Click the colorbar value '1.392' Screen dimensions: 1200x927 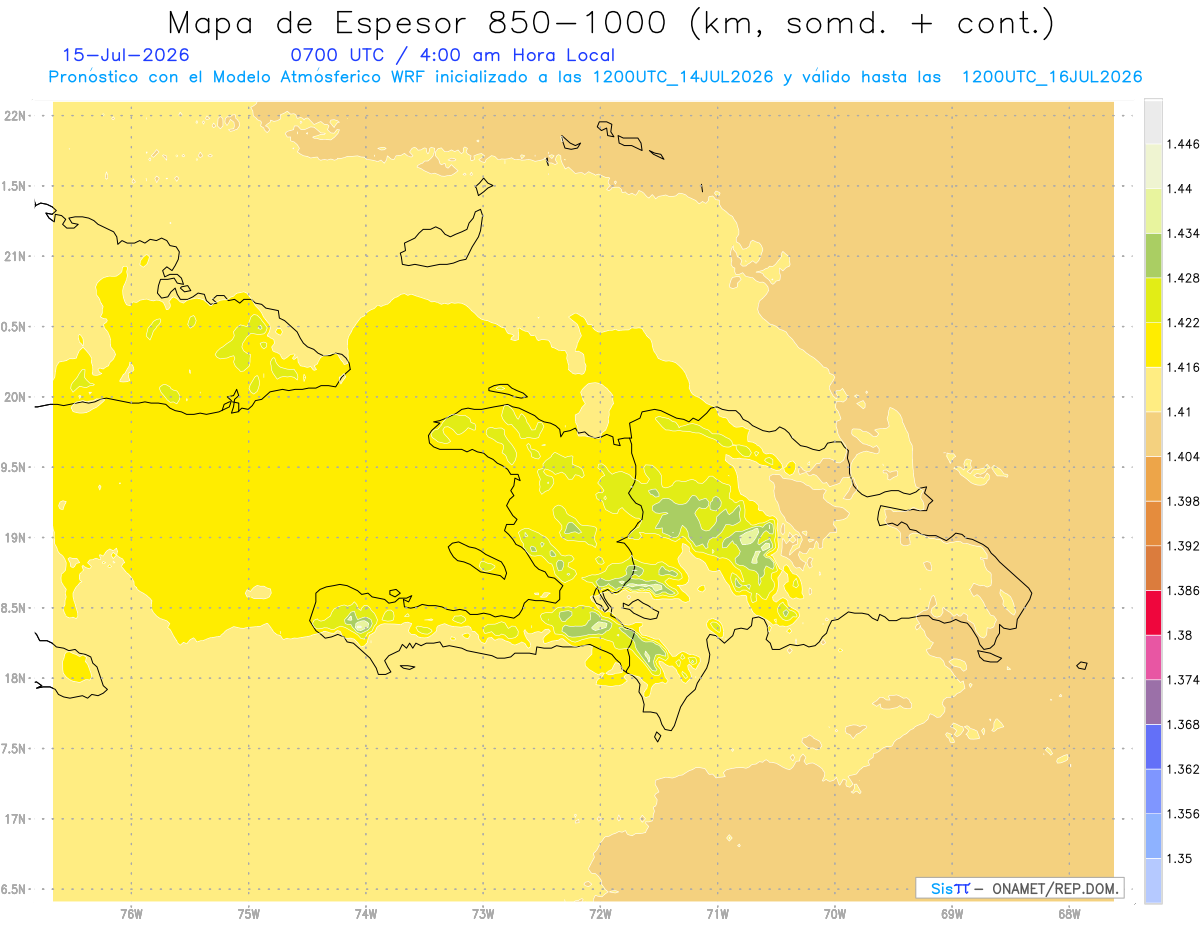pos(1182,546)
